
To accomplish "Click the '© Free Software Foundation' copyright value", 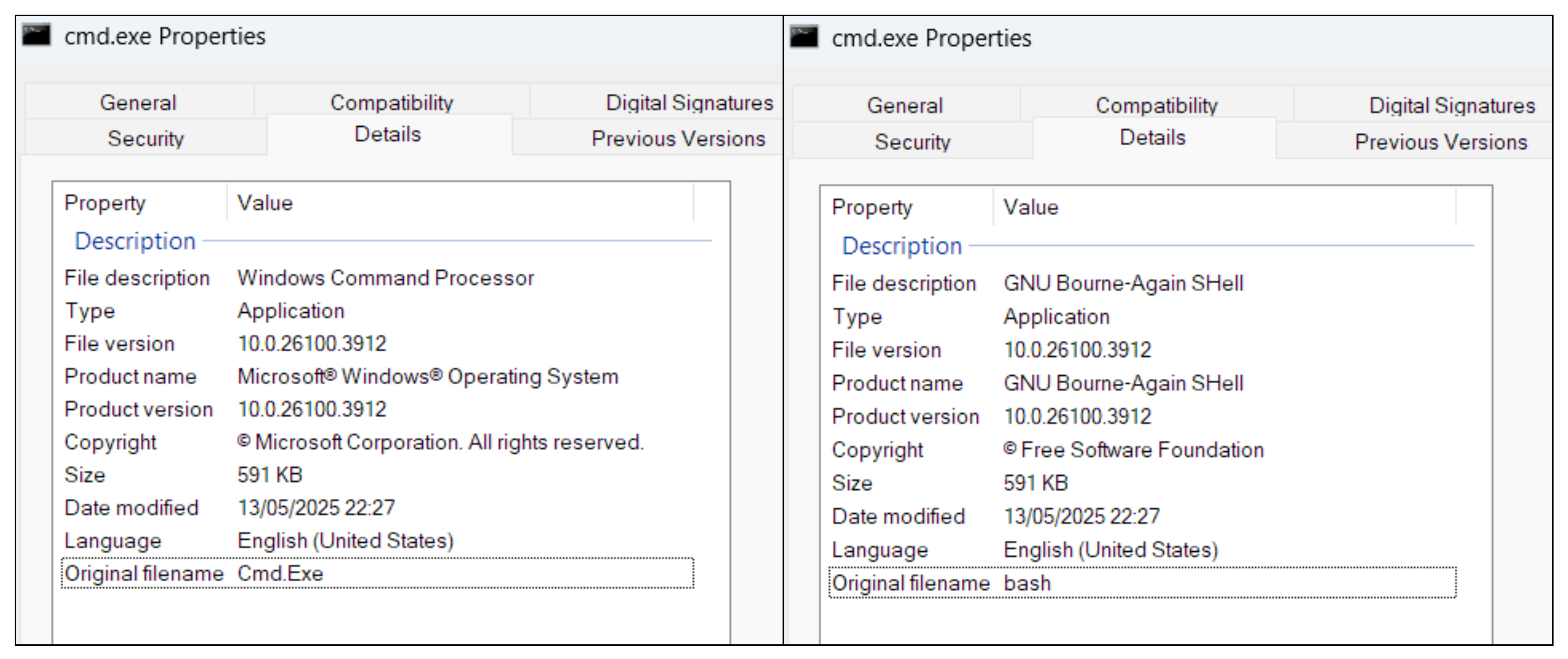I will coord(1134,450).
